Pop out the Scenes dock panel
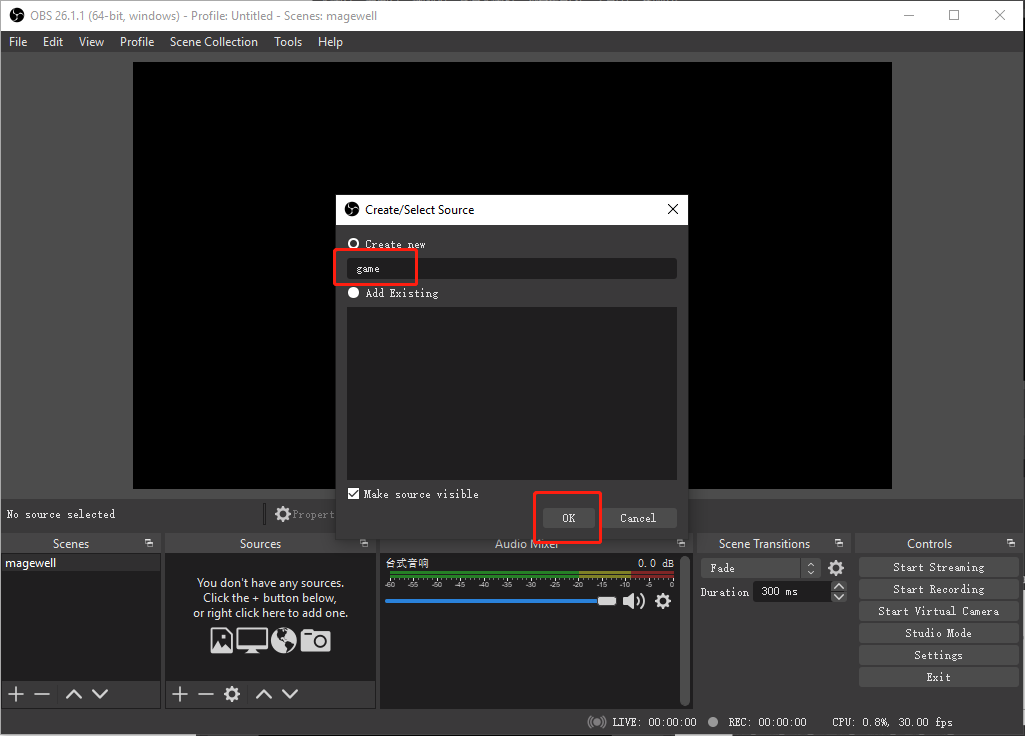Screen dimensions: 1025x736 point(149,543)
